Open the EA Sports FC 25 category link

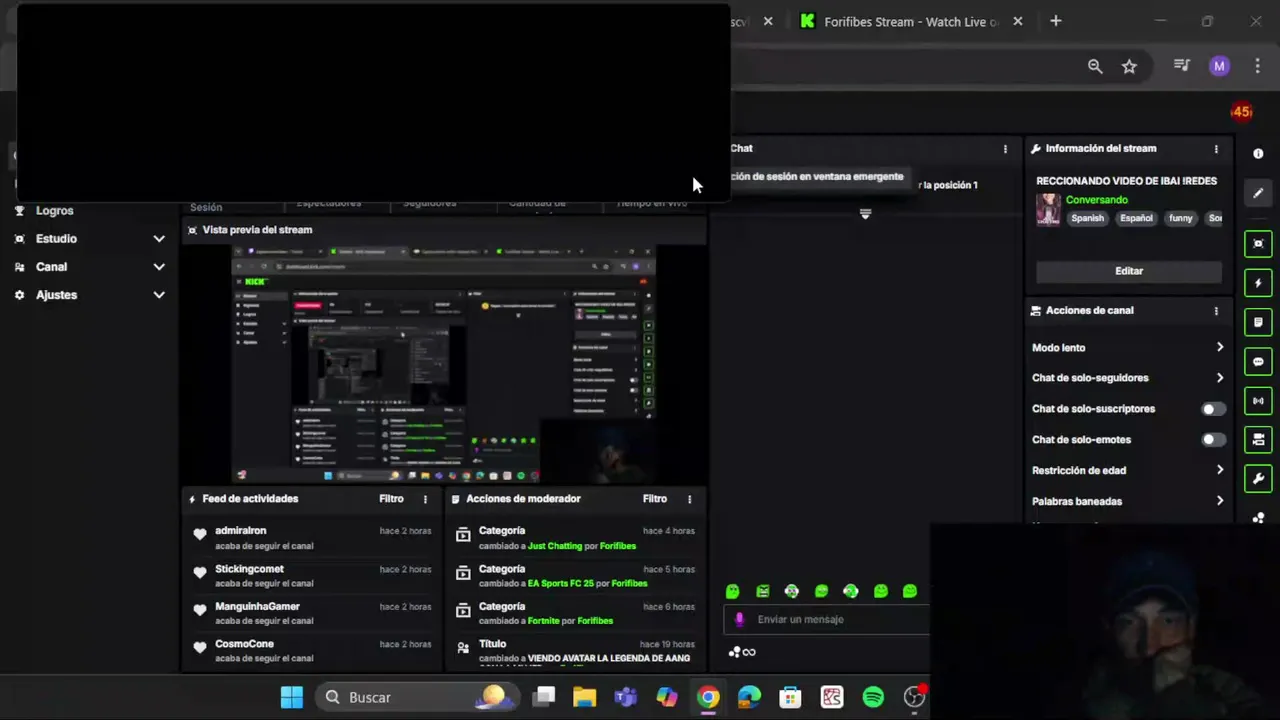560,583
